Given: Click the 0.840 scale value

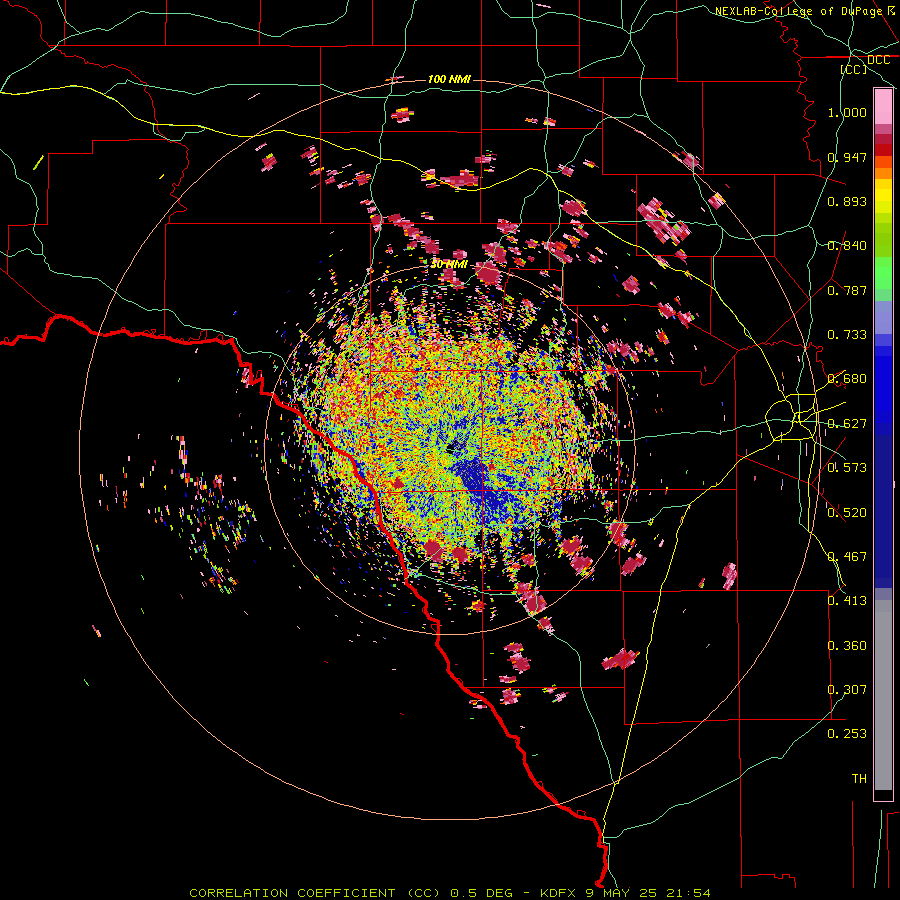Looking at the screenshot, I should [847, 246].
